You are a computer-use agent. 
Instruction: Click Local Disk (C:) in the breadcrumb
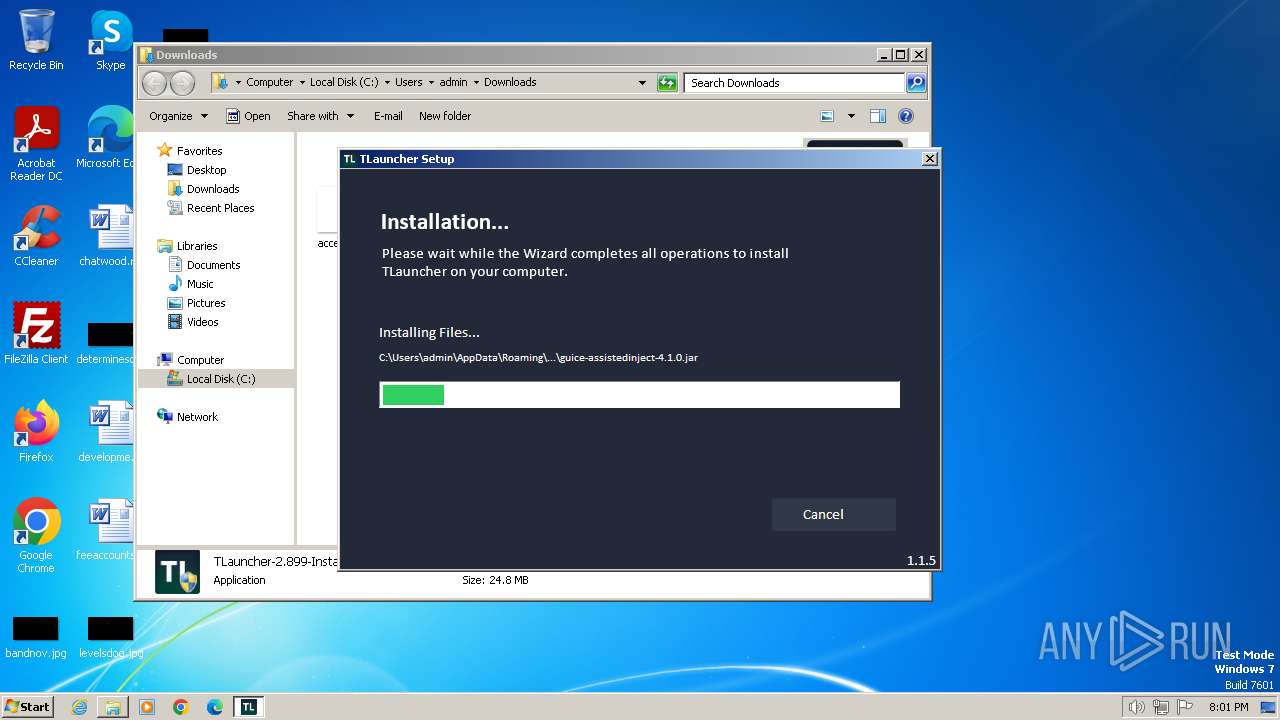point(344,82)
